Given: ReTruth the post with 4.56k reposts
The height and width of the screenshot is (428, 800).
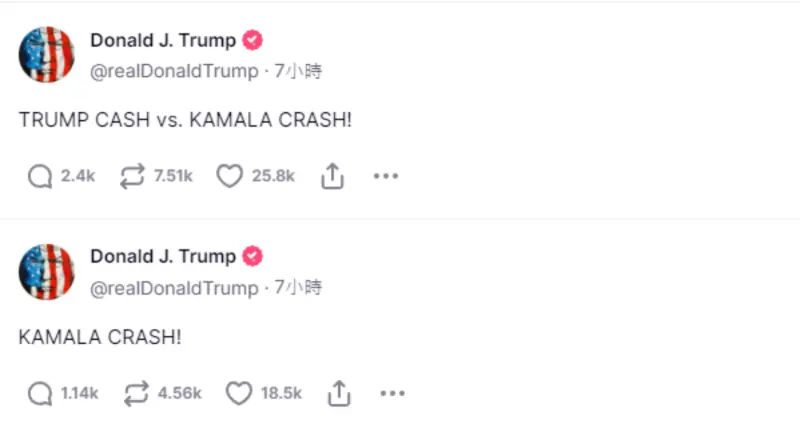Looking at the screenshot, I should (136, 393).
